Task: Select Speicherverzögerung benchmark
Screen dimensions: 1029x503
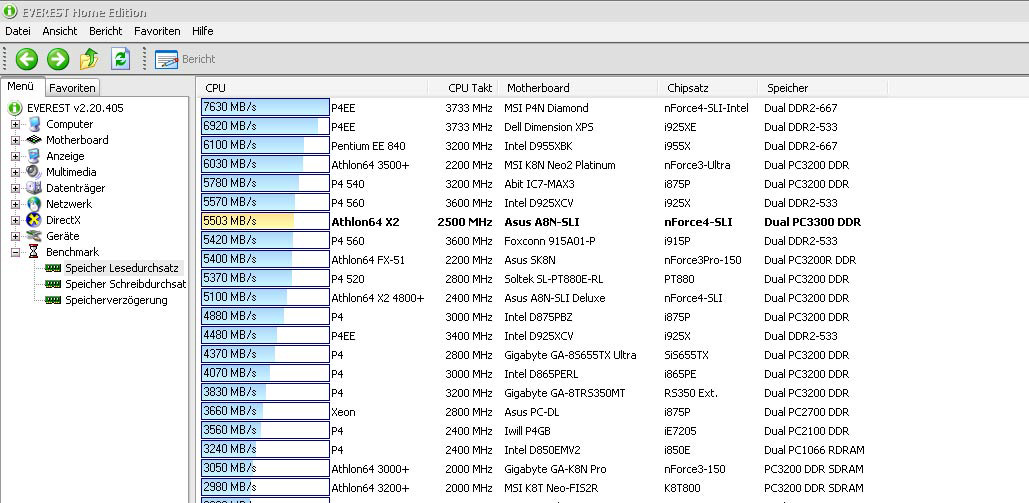Action: (x=116, y=300)
